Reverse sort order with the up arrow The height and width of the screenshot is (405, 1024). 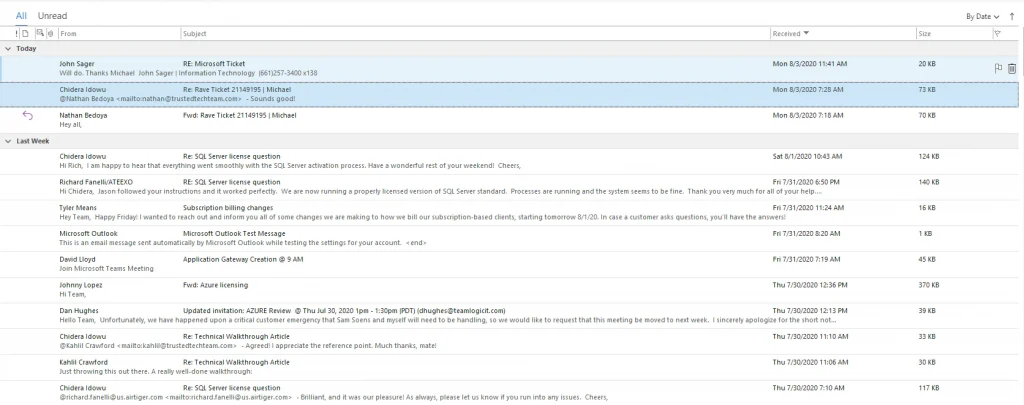coord(1011,17)
